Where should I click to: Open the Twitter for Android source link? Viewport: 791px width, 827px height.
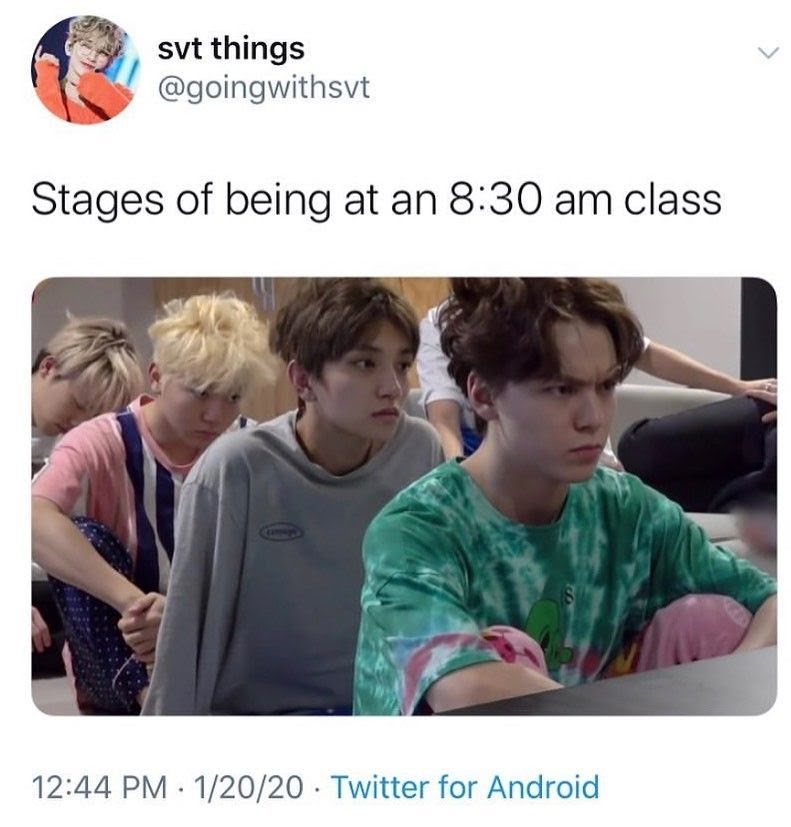coord(465,787)
